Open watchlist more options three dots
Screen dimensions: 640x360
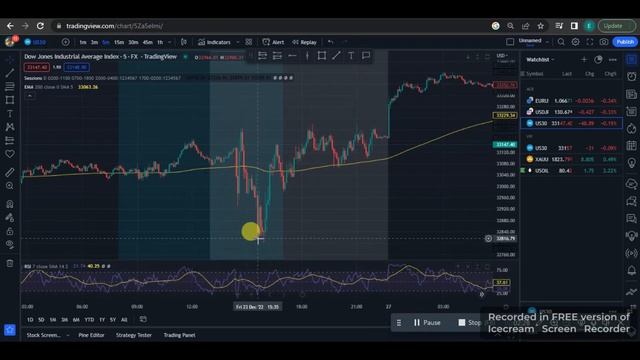click(x=613, y=60)
